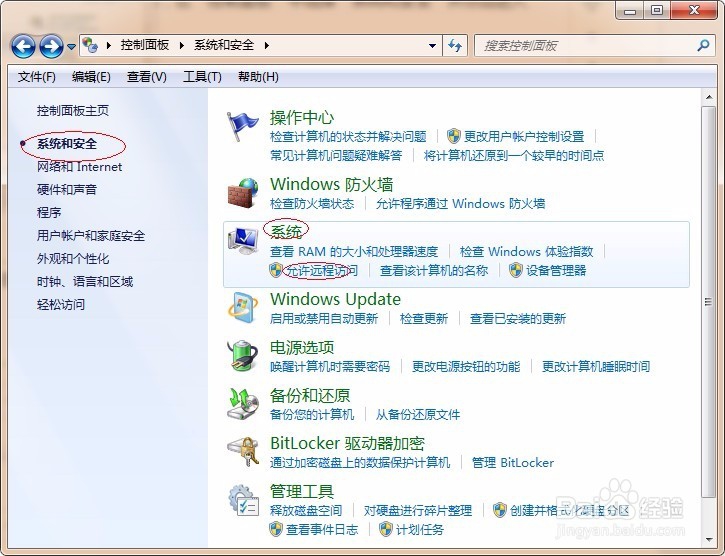
Task: Expand arrow after 控制面板 in address bar
Action: click(182, 45)
